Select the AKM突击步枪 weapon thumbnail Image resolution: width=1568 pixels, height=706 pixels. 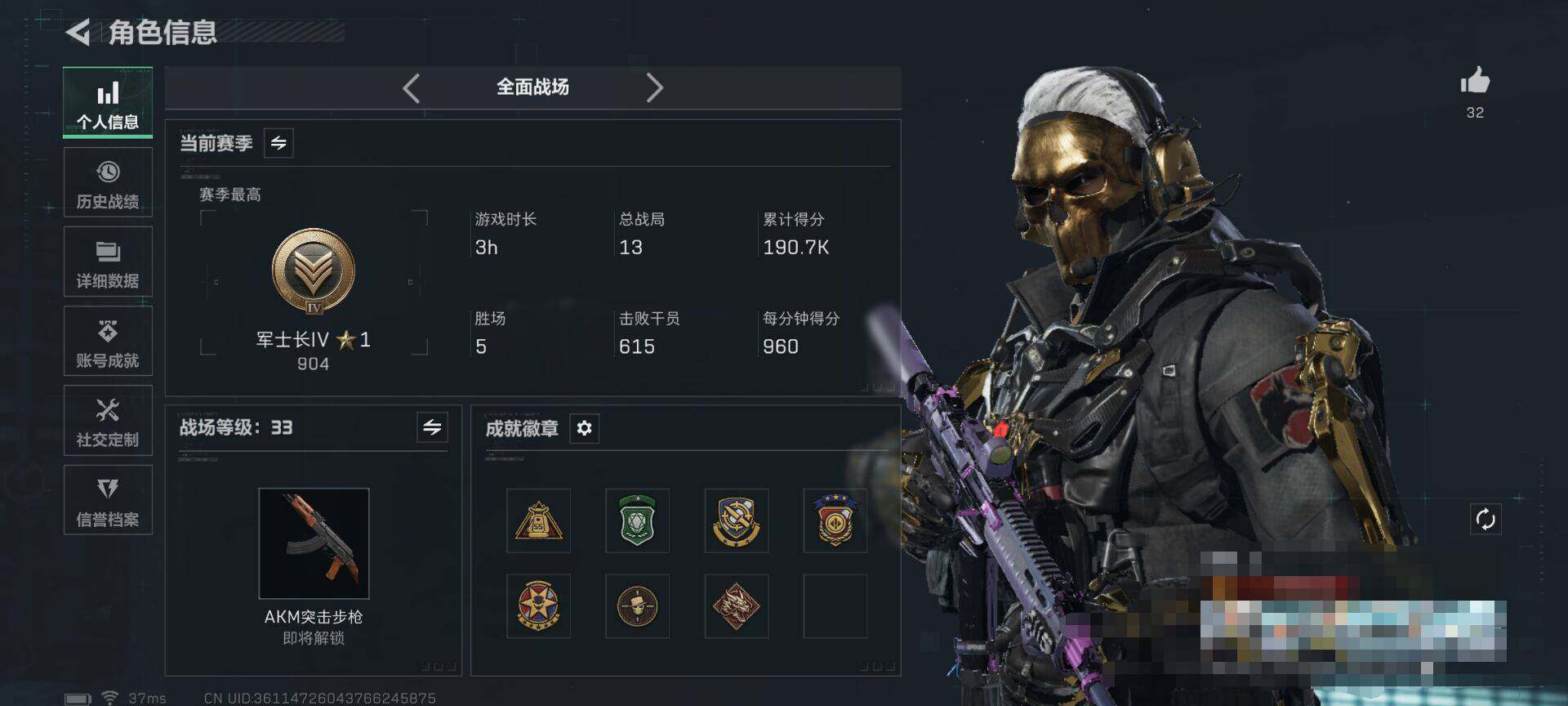pos(314,543)
